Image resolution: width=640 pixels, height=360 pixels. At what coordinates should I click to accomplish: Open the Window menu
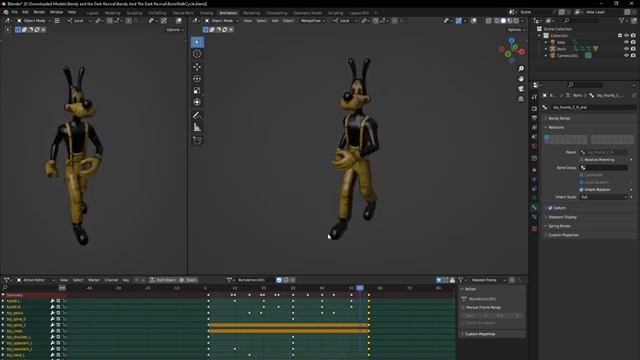pyautogui.click(x=56, y=12)
